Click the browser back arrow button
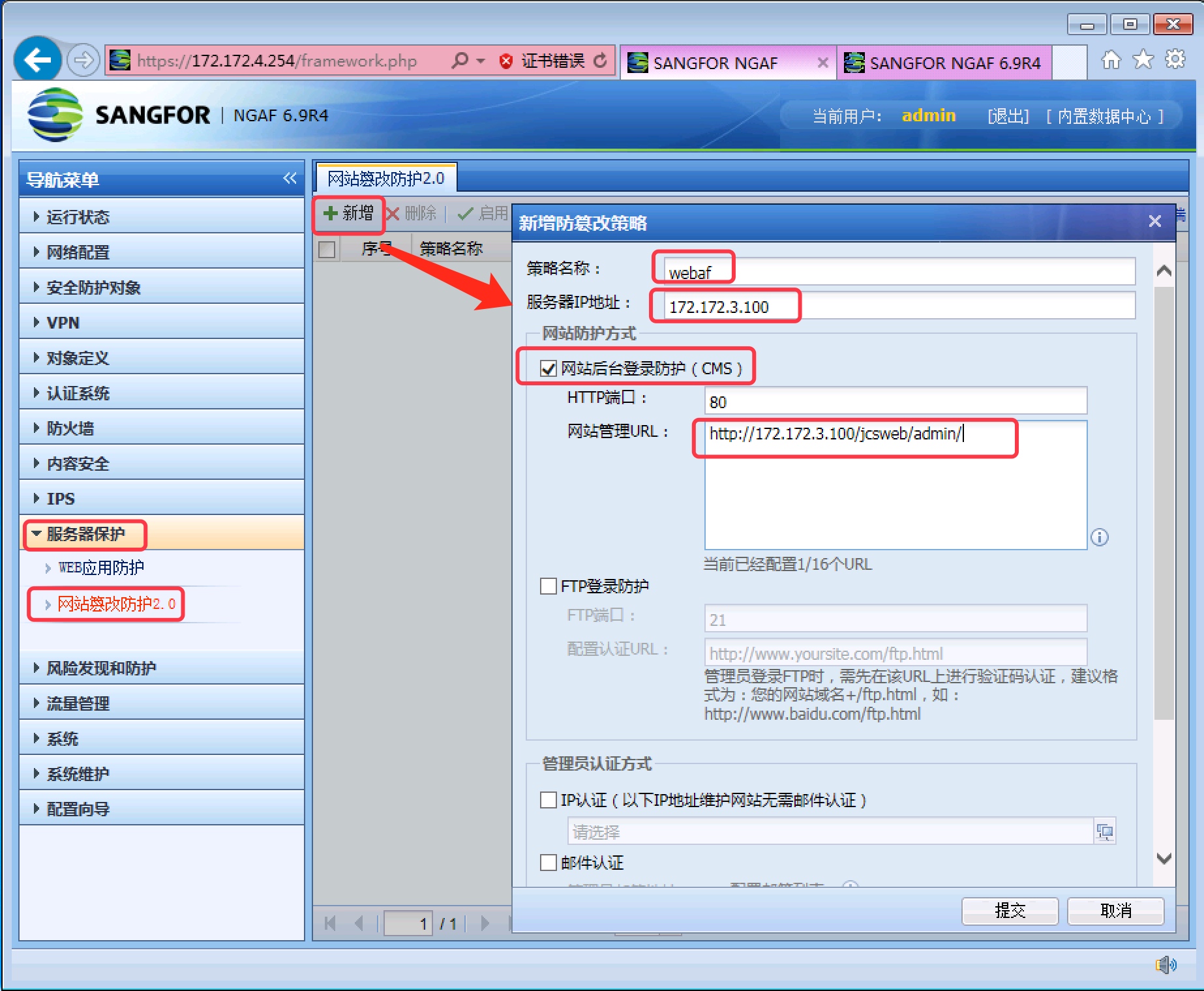The image size is (1204, 991). click(x=38, y=60)
